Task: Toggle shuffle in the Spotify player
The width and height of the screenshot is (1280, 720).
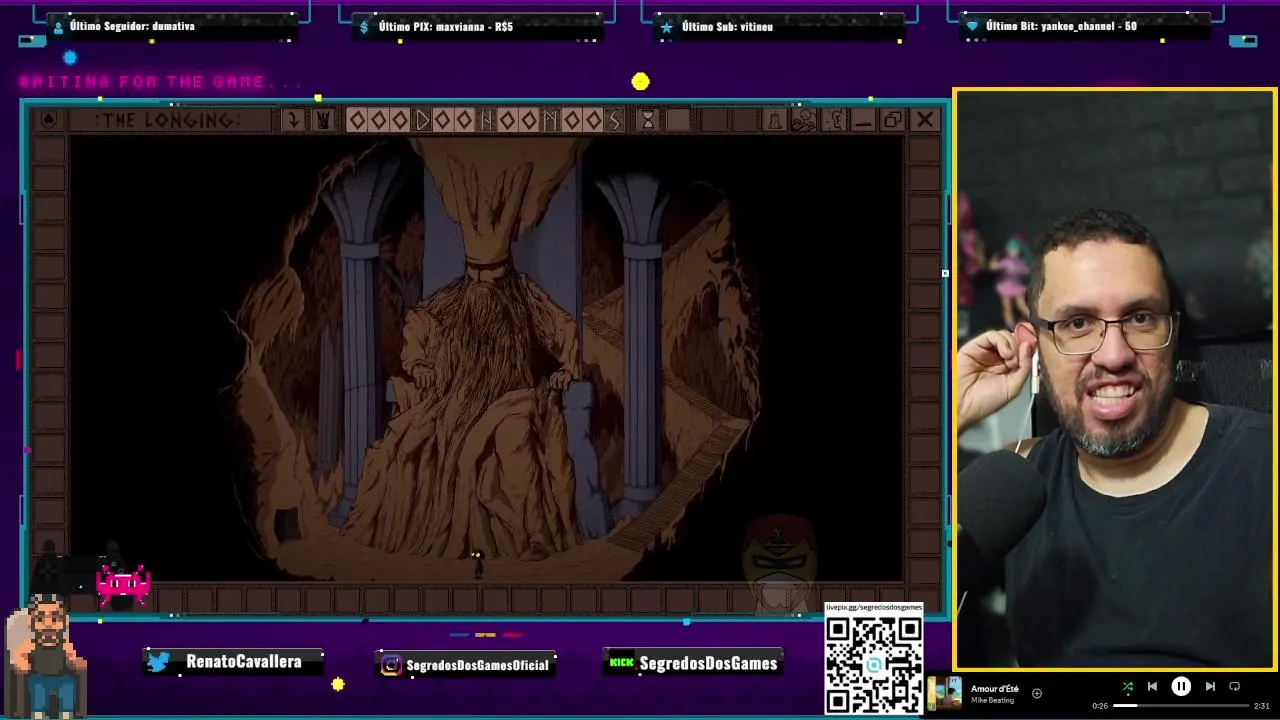Action: (x=1127, y=686)
